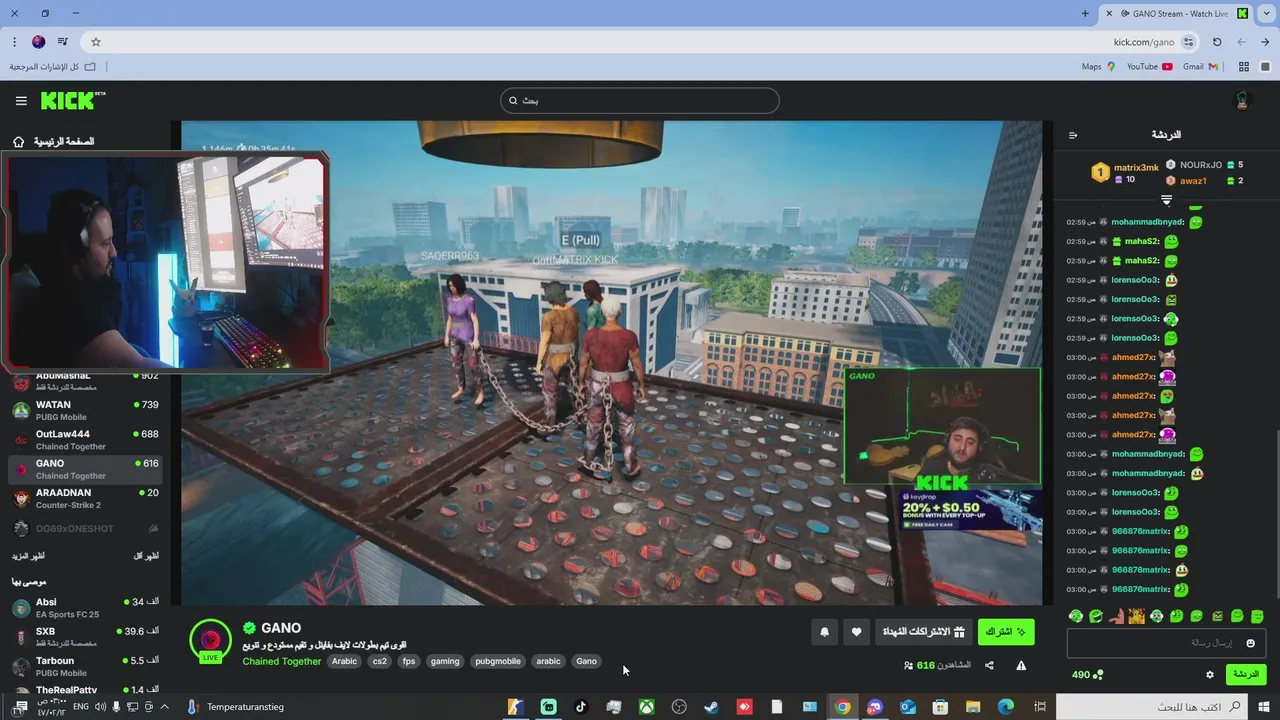The image size is (1280, 720).
Task: View site information icon in address bar
Action: (1188, 42)
